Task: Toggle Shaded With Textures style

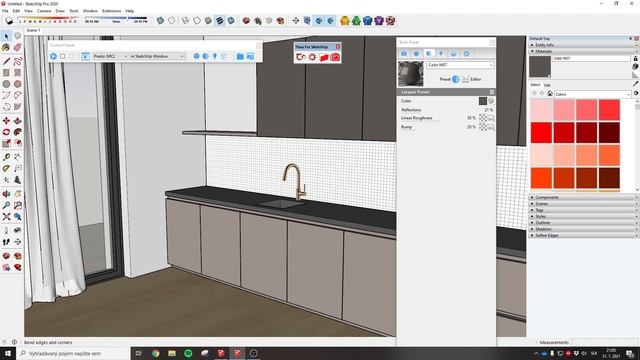Action: (220, 20)
